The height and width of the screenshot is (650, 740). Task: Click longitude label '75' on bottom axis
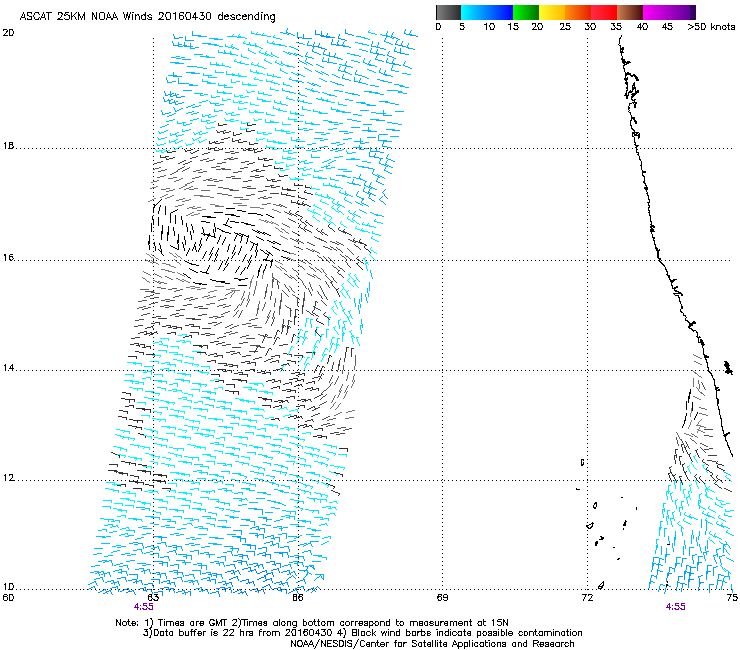pyautogui.click(x=732, y=598)
